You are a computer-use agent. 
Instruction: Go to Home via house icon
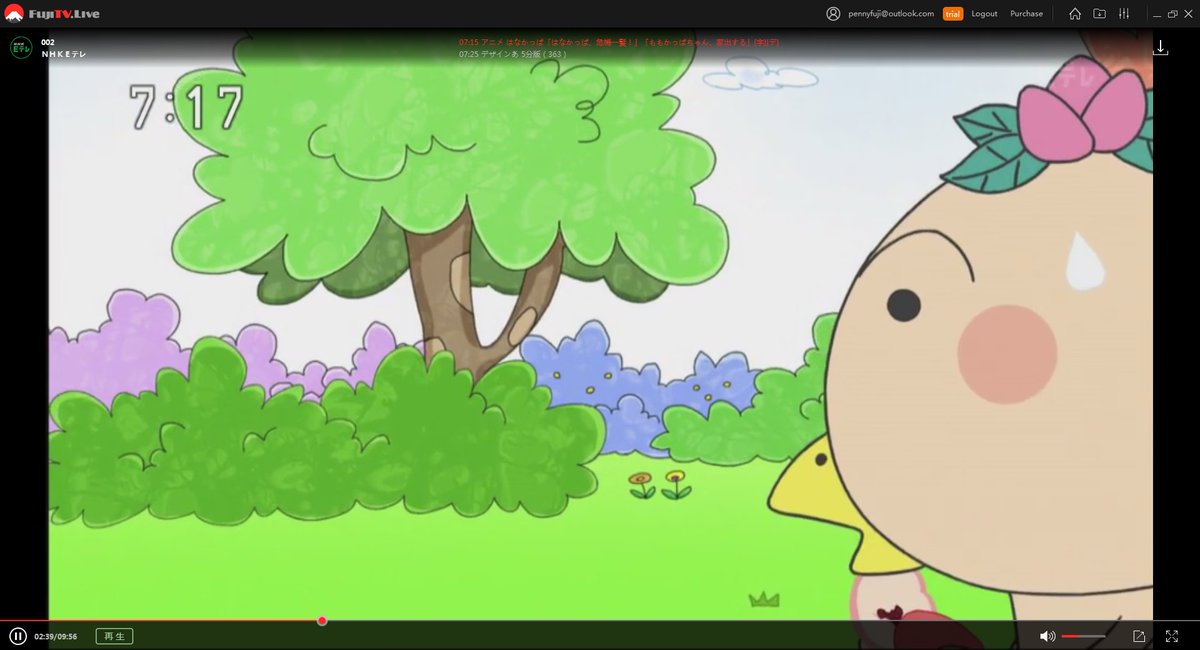click(x=1075, y=14)
